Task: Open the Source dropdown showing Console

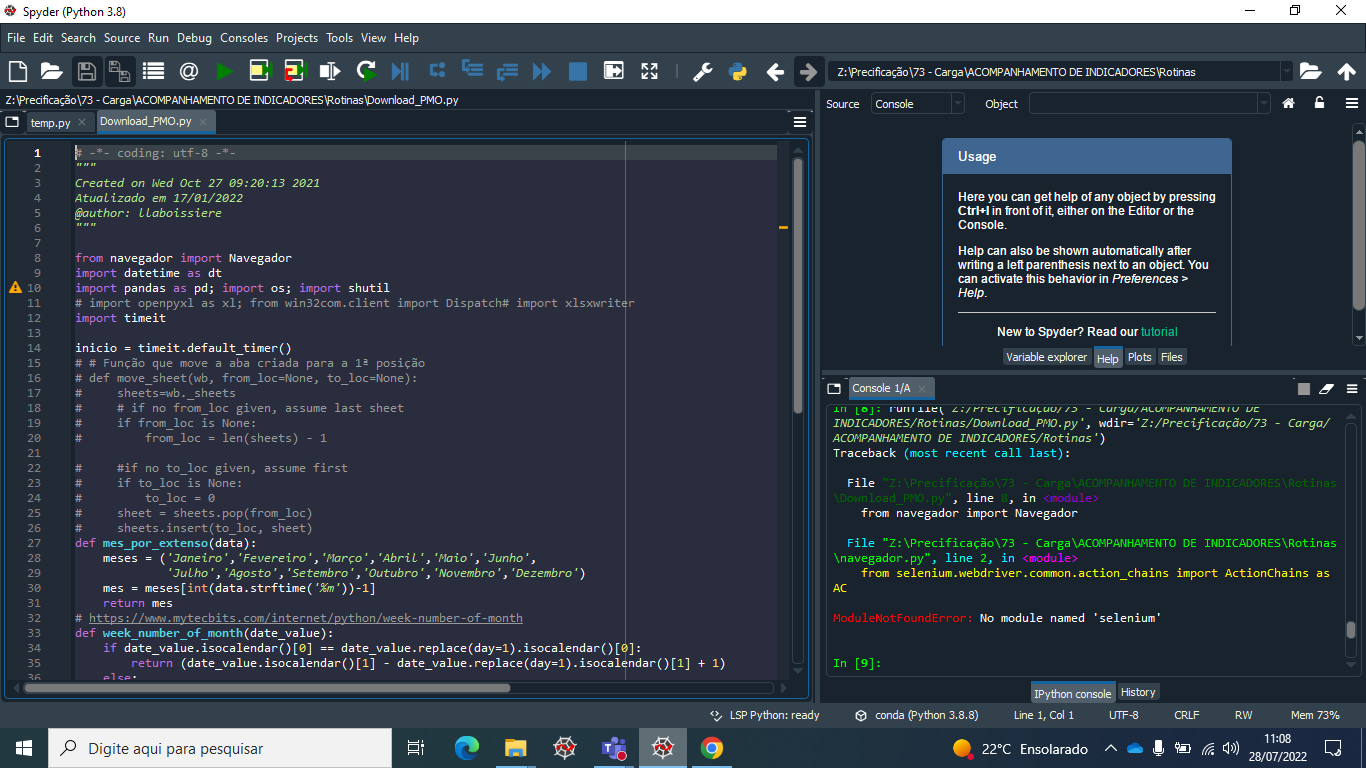Action: coord(917,104)
